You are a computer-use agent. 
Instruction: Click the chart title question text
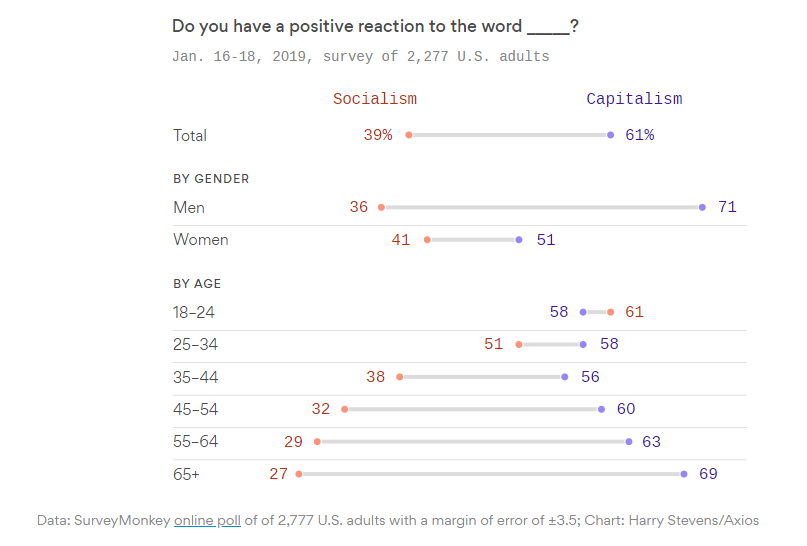[x=375, y=27]
